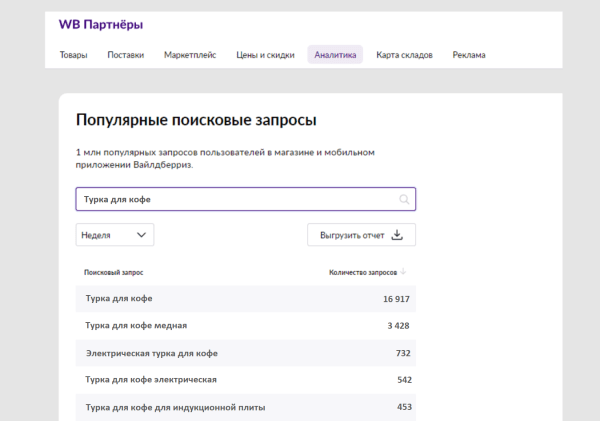Click the download icon in Выгрузить отчет

point(396,235)
